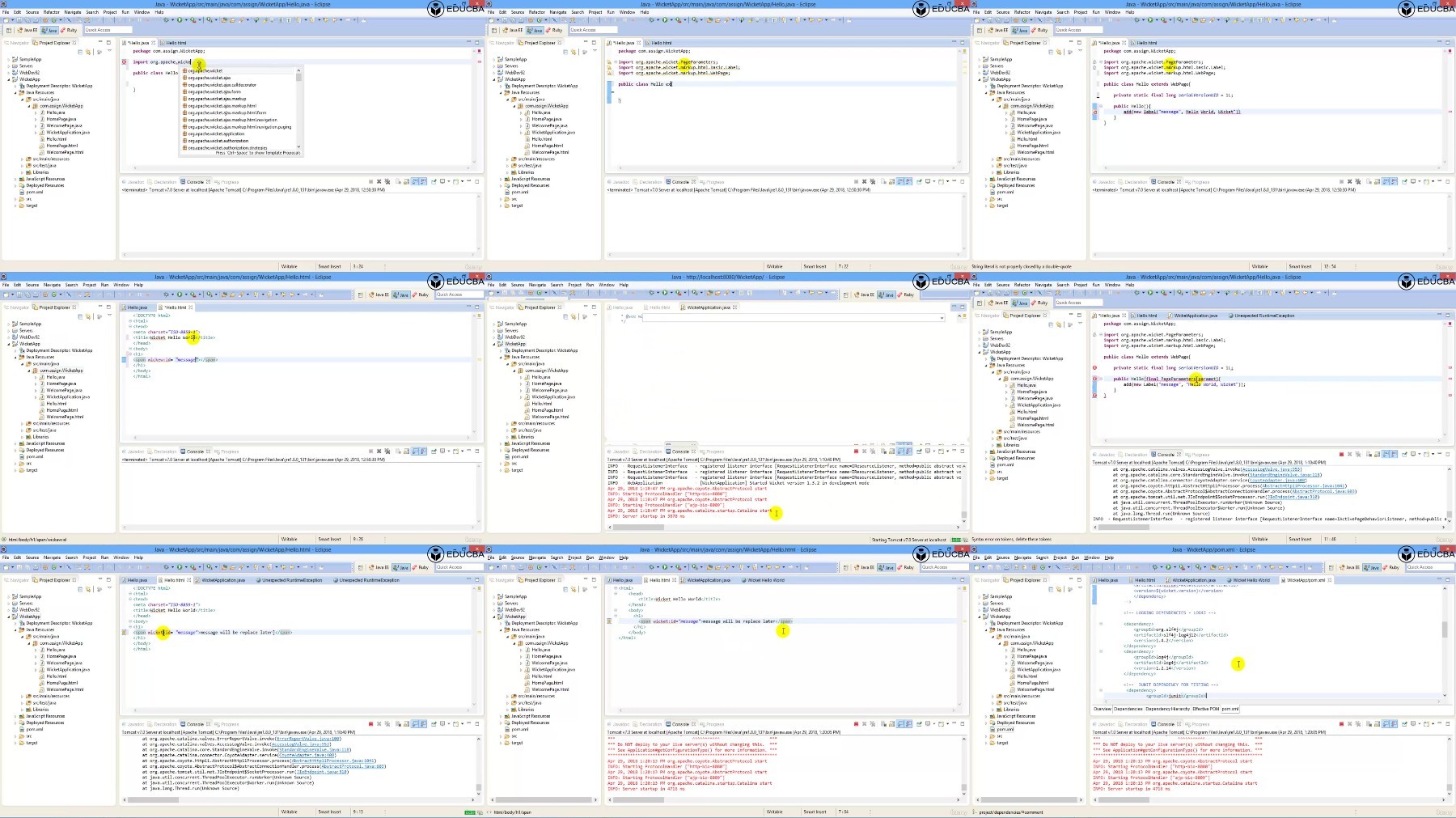Pick org.apache.wicket.ajax in the content-assist popup
The image size is (1456, 818).
click(209, 78)
